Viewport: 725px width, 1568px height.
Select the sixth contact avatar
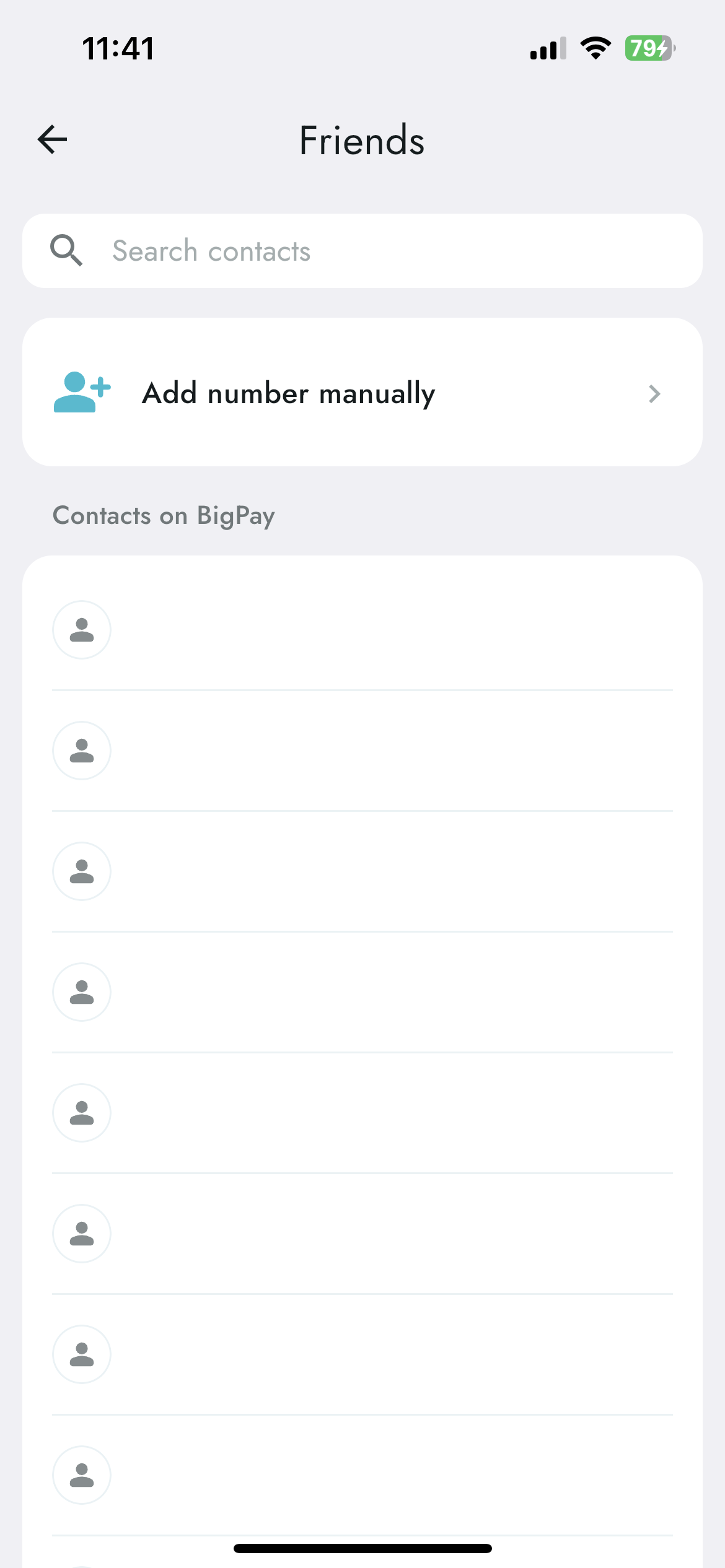point(82,1234)
